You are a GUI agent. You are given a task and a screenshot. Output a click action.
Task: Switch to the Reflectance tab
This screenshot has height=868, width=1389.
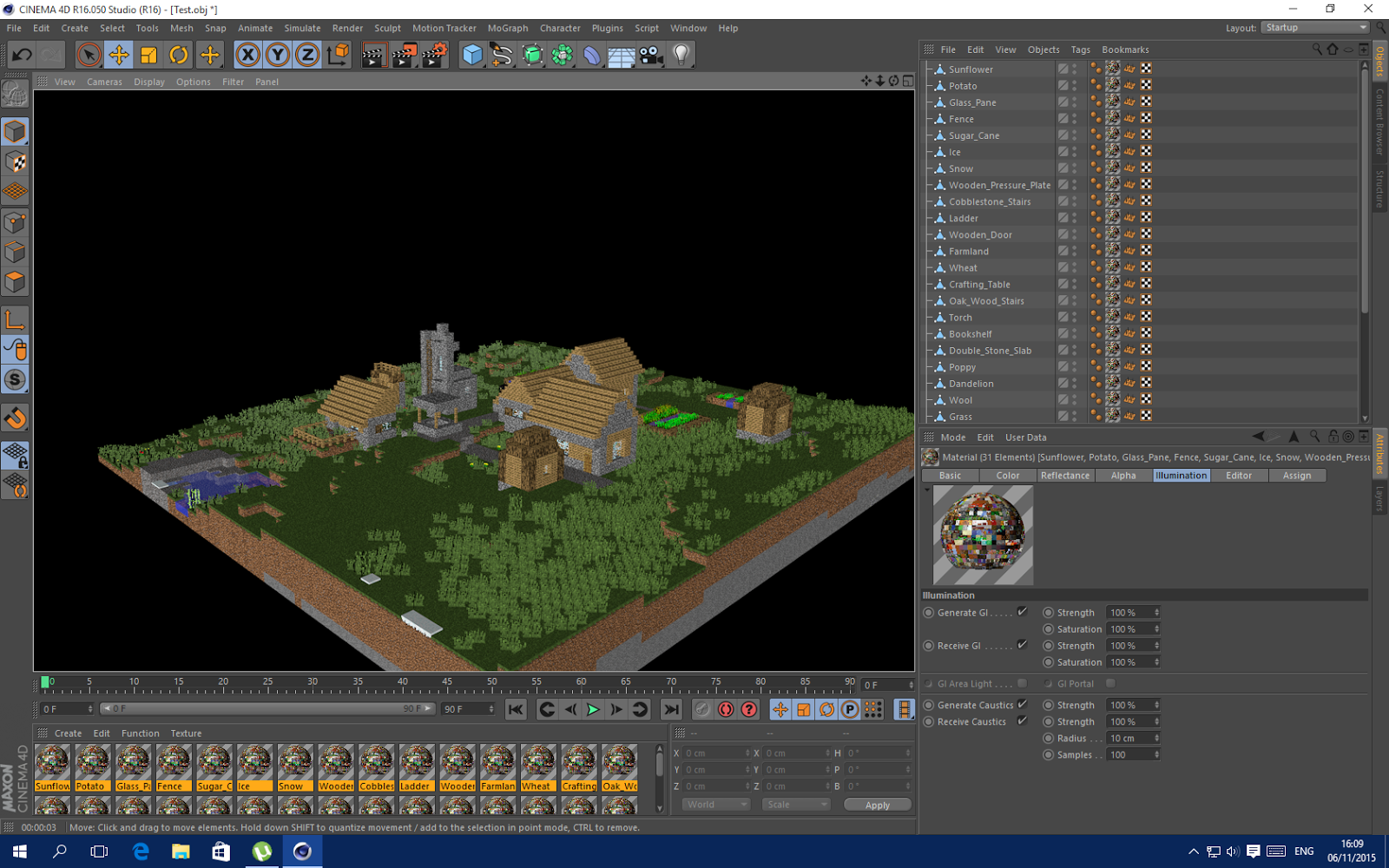tap(1064, 476)
